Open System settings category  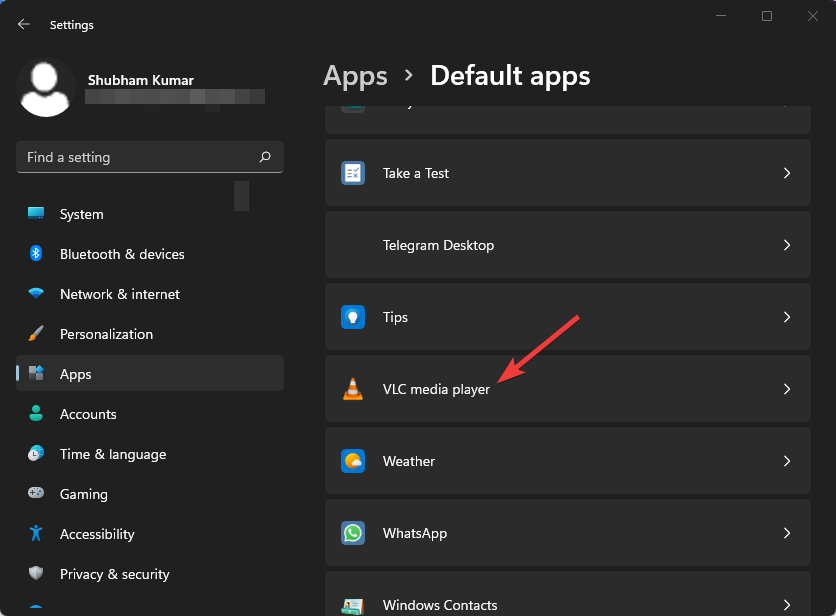click(150, 214)
